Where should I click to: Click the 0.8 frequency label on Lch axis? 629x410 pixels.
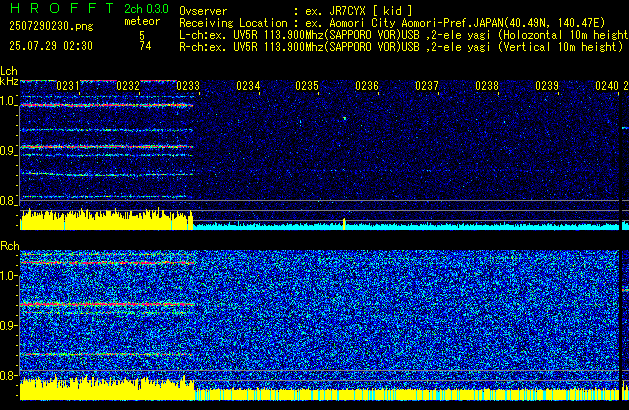tap(8, 201)
